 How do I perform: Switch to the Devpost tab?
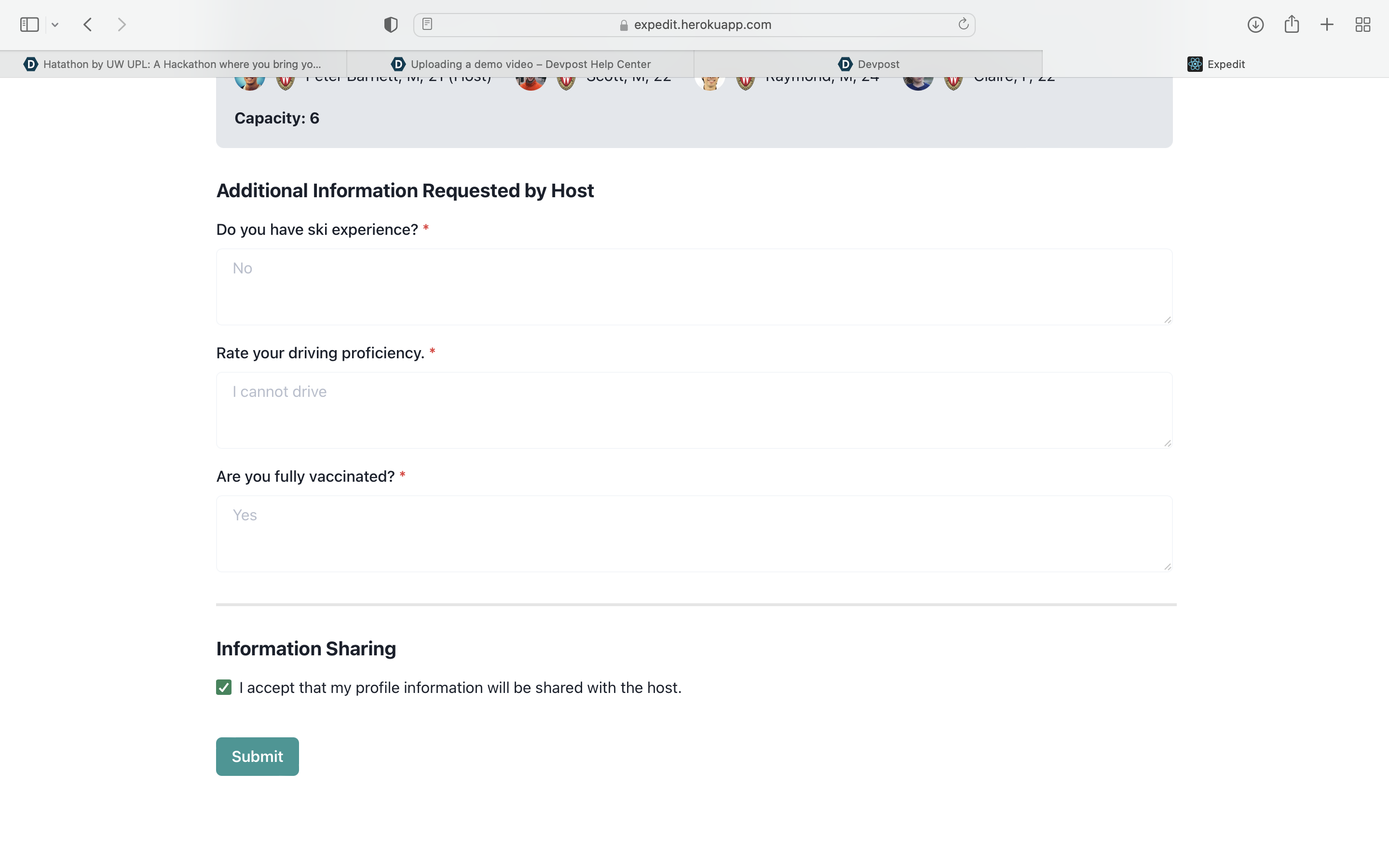[868, 64]
